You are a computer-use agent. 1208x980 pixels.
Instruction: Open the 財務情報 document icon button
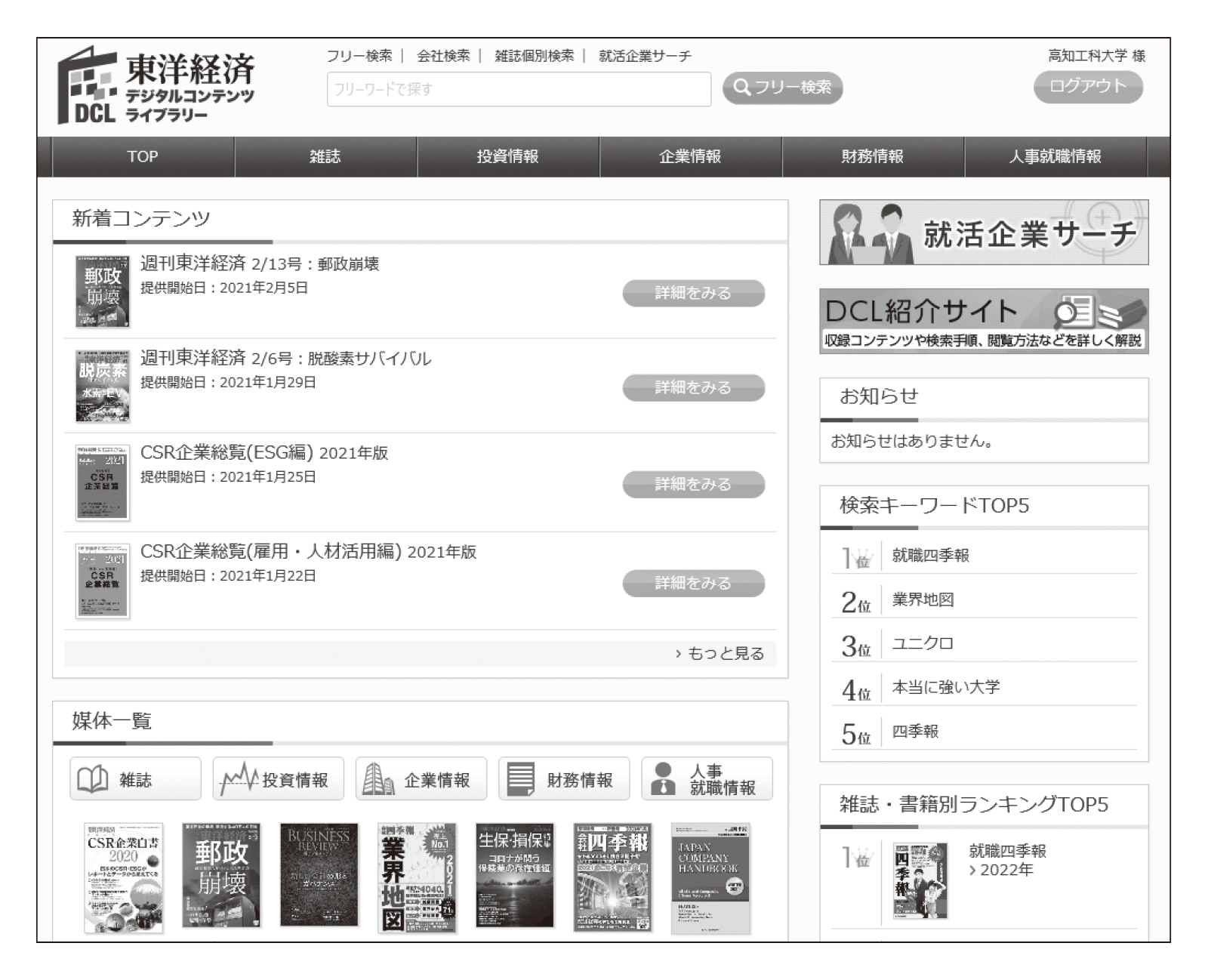(x=563, y=779)
